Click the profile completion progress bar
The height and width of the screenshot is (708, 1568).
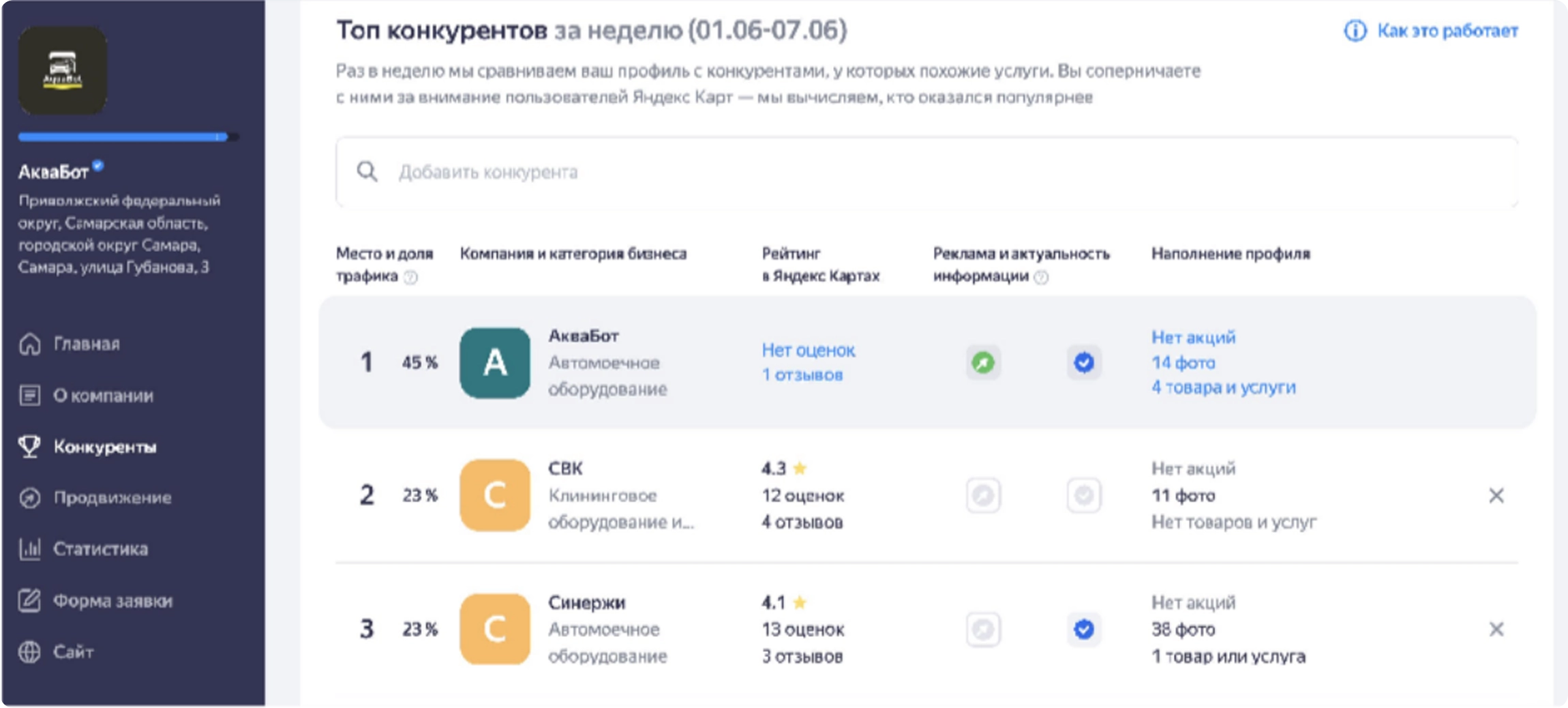click(128, 137)
